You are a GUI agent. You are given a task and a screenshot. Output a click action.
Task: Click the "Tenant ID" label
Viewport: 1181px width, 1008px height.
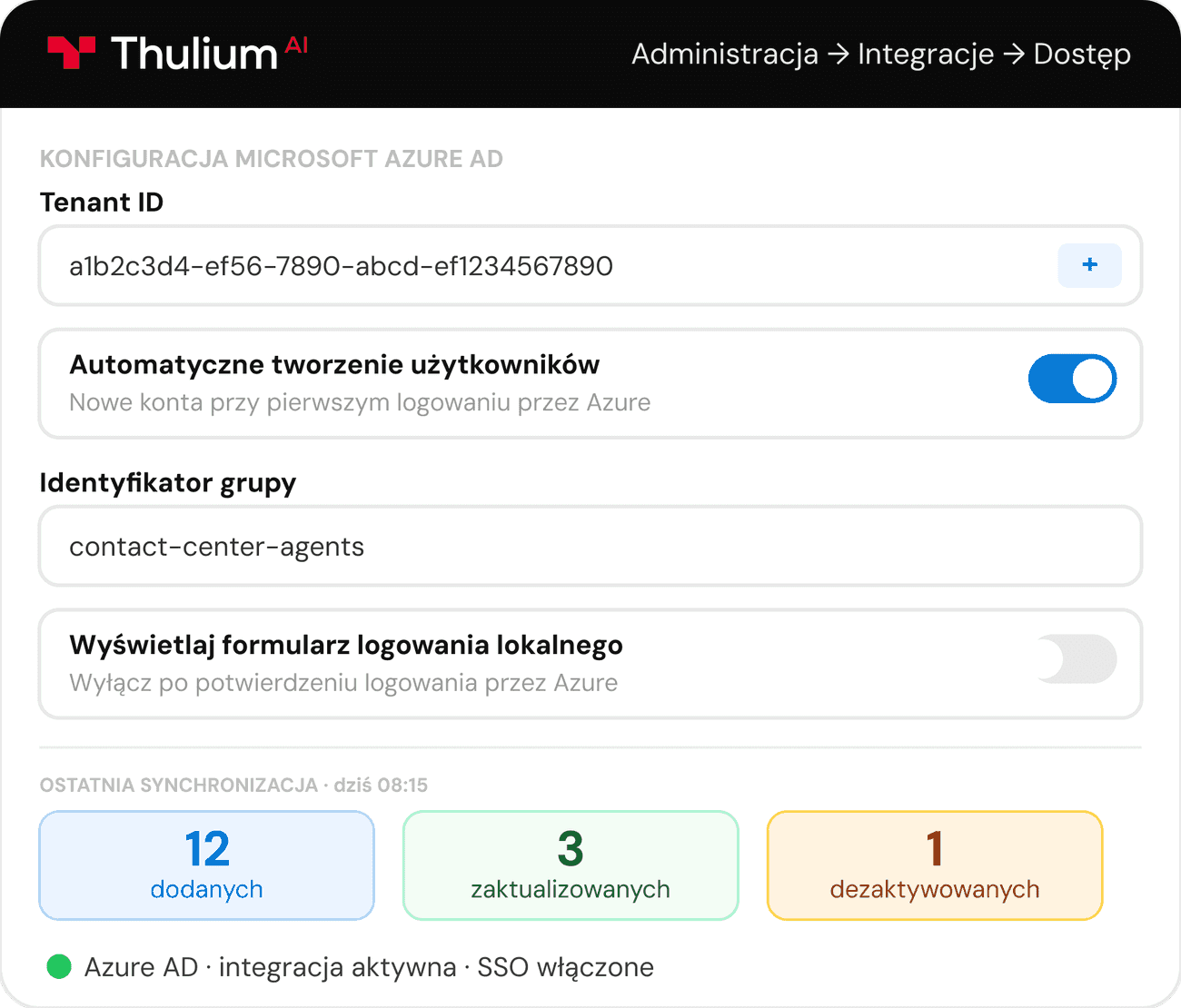click(x=102, y=202)
